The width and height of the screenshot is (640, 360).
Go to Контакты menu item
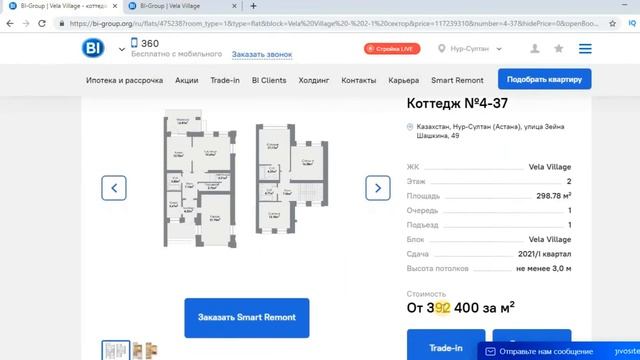(x=359, y=80)
